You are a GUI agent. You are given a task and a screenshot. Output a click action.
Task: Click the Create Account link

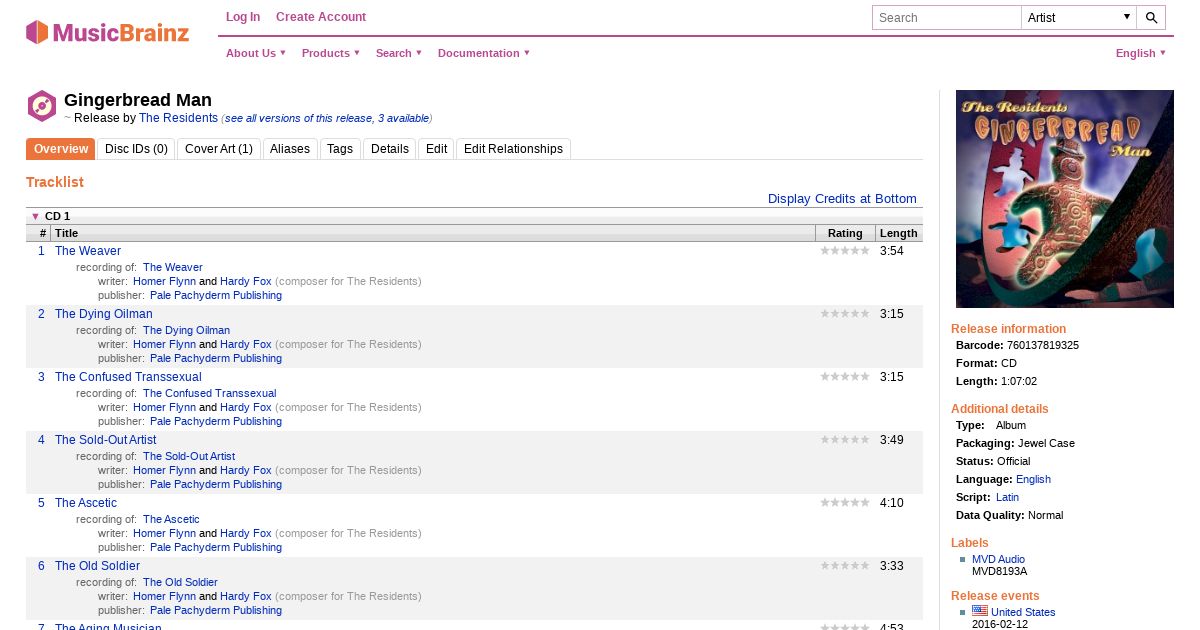tap(321, 17)
